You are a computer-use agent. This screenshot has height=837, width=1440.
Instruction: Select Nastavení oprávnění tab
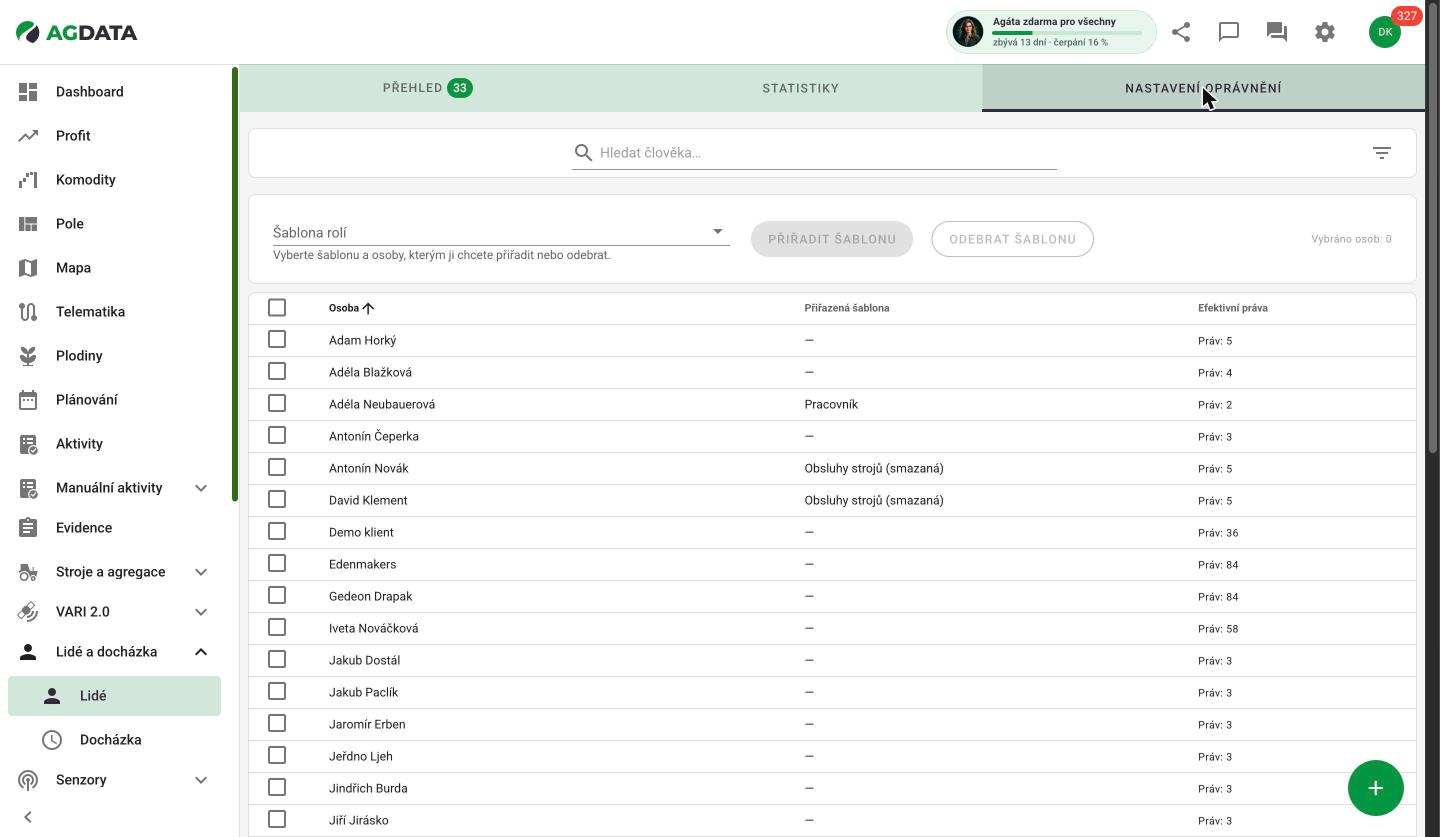(x=1203, y=88)
